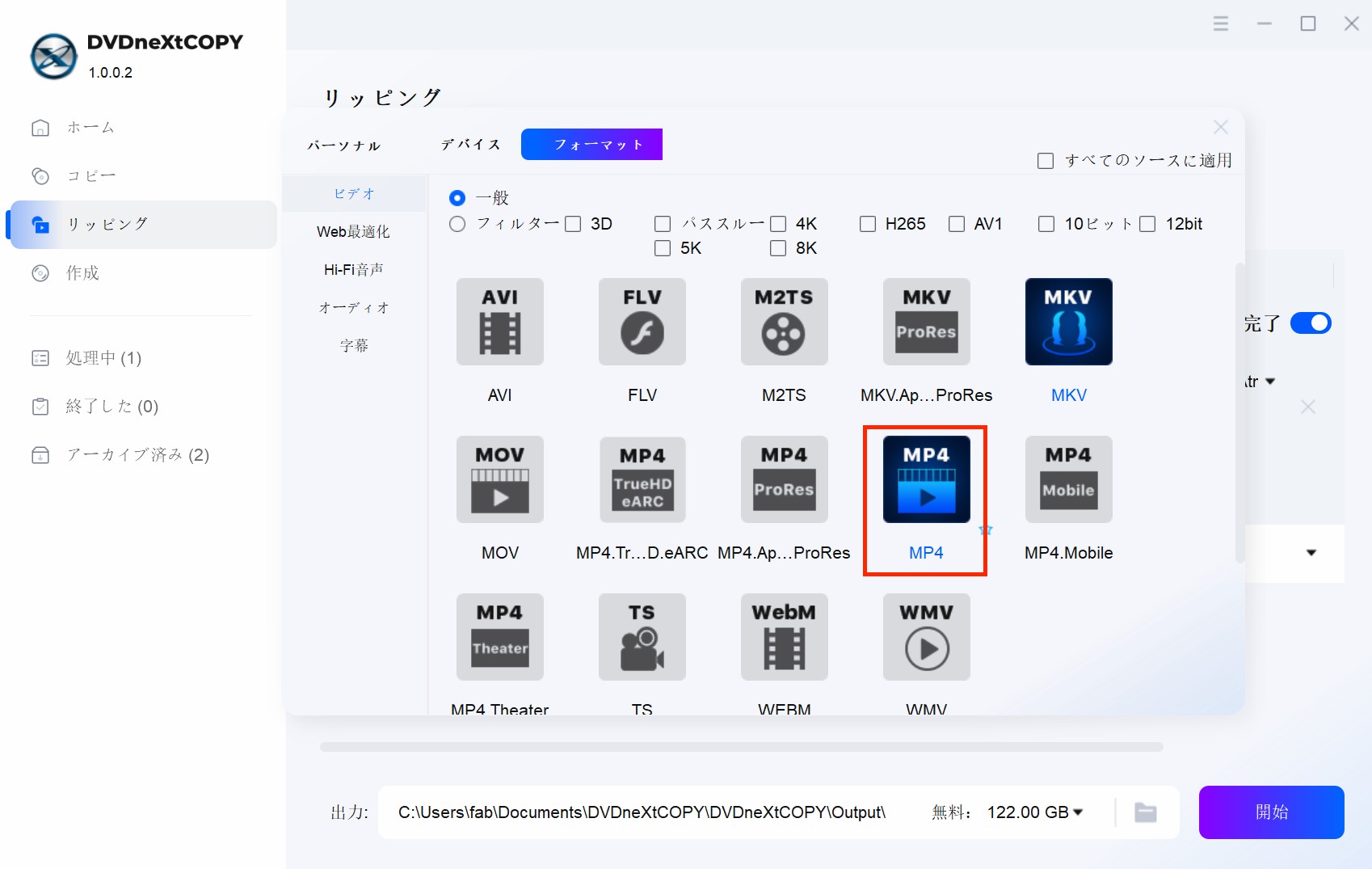Choose the FLV format icon

coord(642,322)
